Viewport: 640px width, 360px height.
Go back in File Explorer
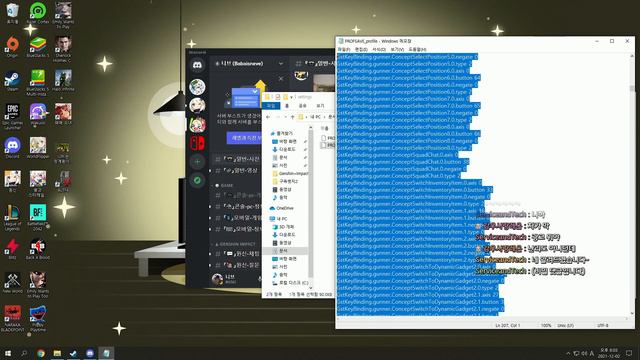point(268,117)
